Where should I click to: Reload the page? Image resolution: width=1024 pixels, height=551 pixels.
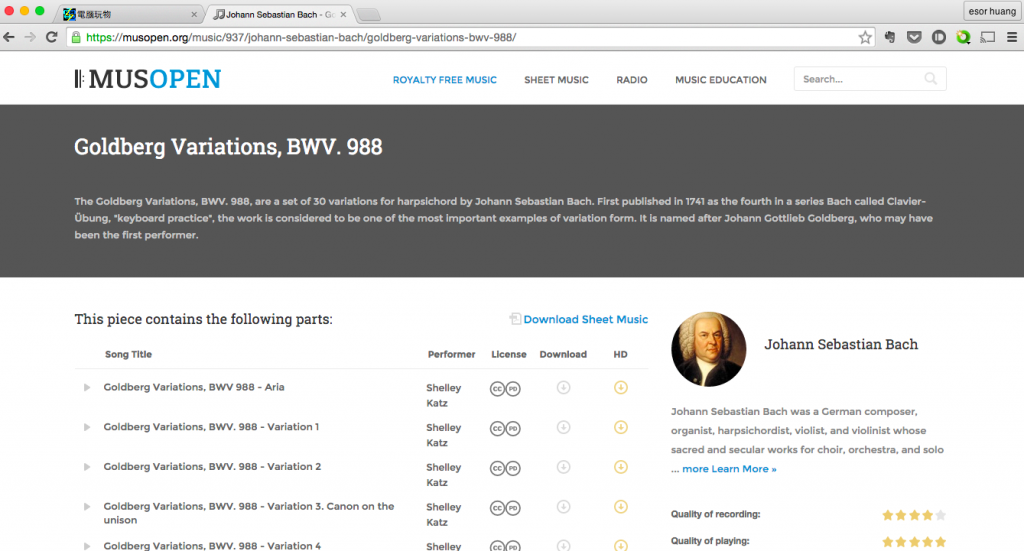52,37
